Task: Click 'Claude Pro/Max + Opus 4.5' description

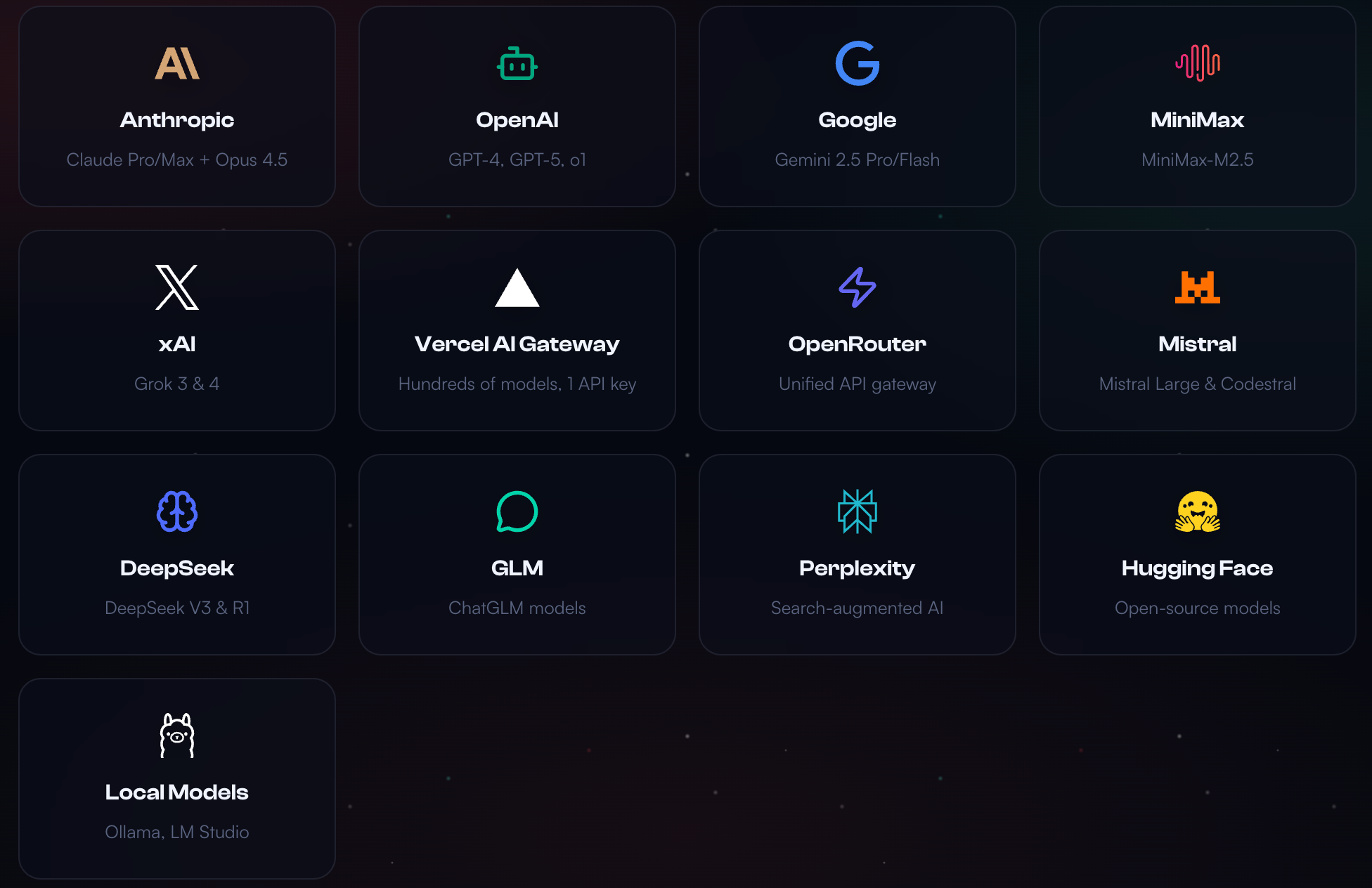Action: pyautogui.click(x=177, y=160)
